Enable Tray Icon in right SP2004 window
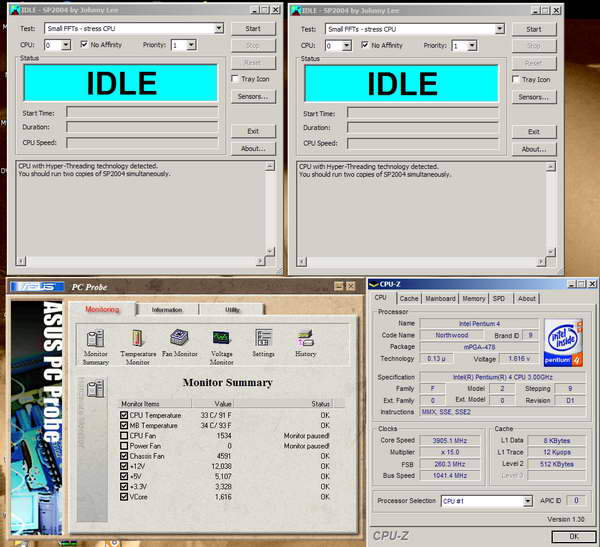This screenshot has height=547, width=600. (x=516, y=79)
